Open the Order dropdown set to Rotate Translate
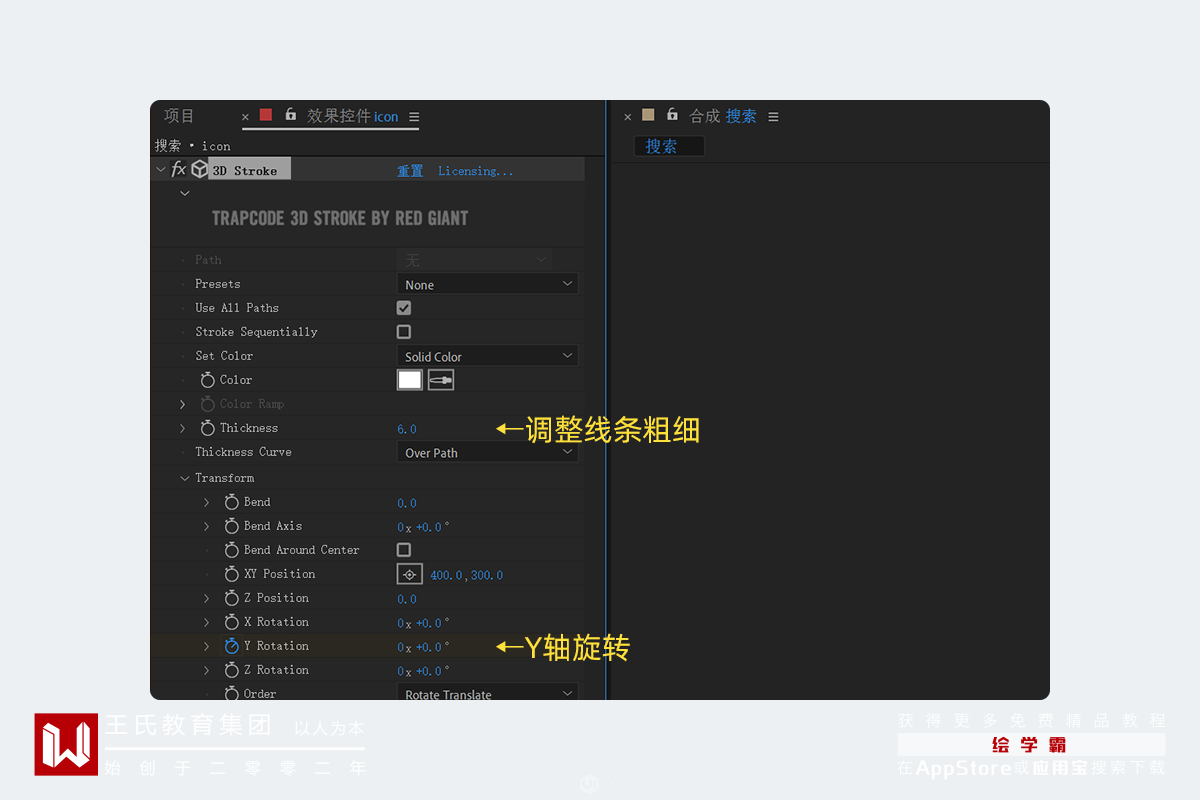Screen dimensions: 1200x800 point(488,692)
